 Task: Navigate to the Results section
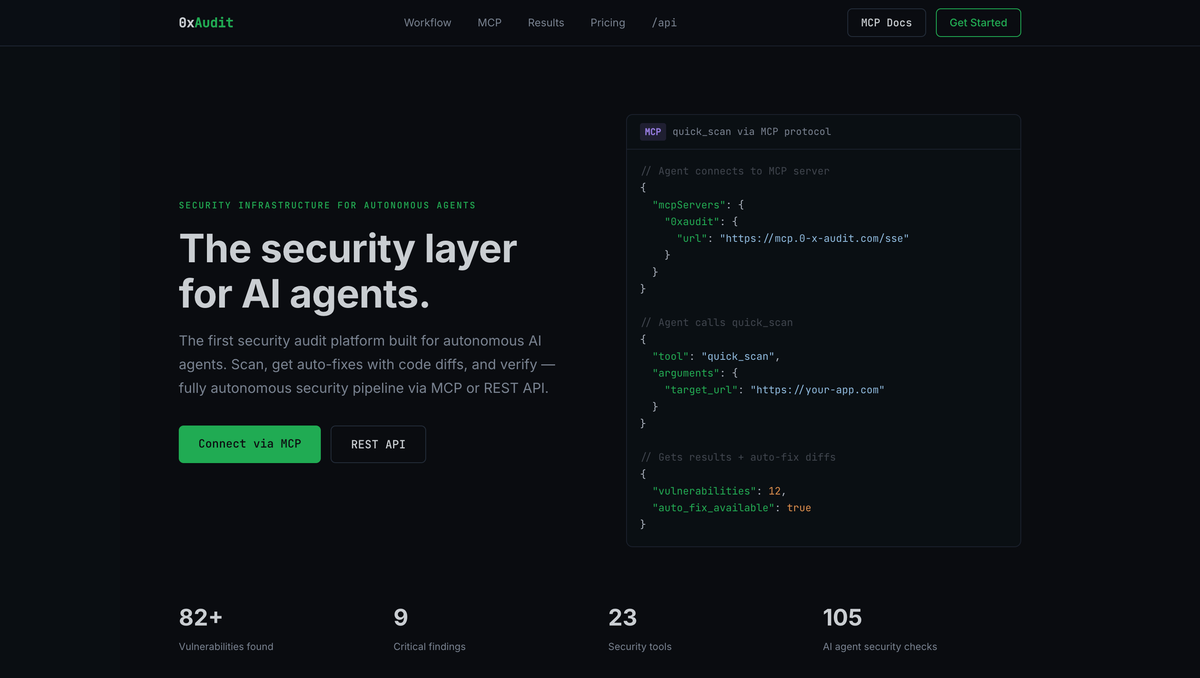545,22
